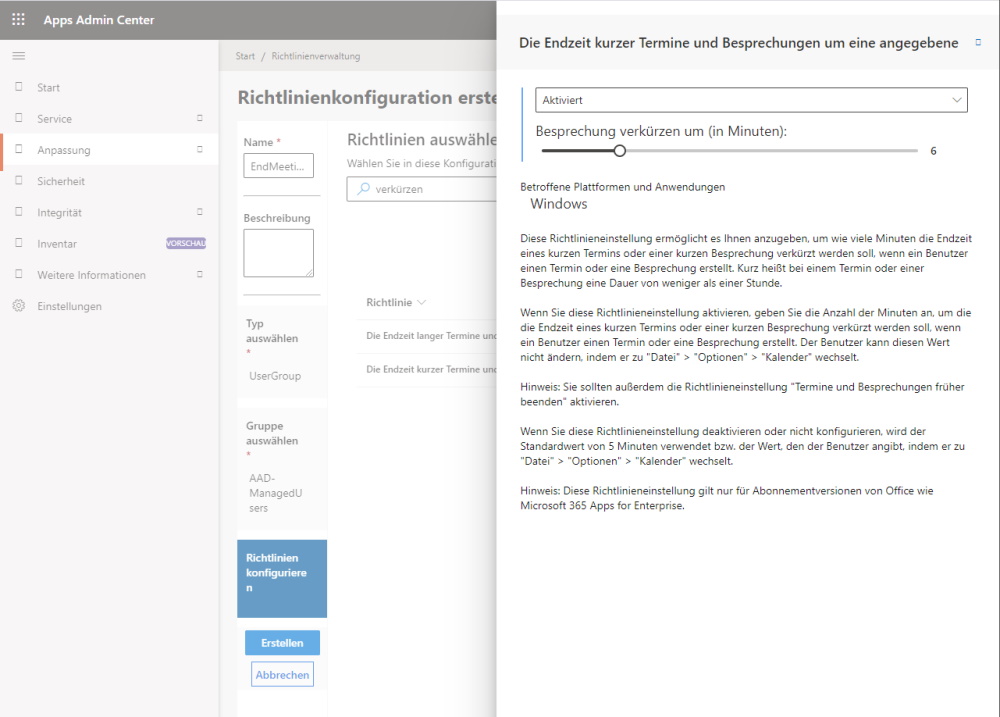This screenshot has height=717, width=1000.
Task: Click the Sicherheit icon in the sidebar
Action: click(x=18, y=181)
